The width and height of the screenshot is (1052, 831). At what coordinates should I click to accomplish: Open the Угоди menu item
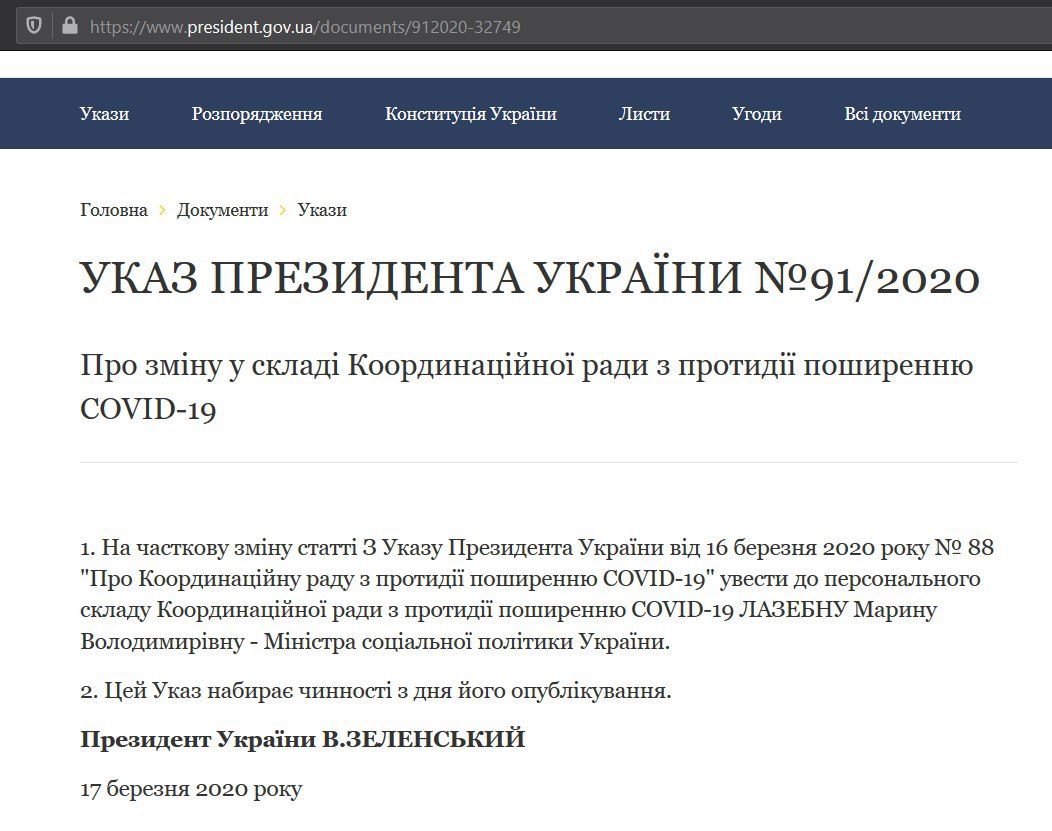coord(757,114)
